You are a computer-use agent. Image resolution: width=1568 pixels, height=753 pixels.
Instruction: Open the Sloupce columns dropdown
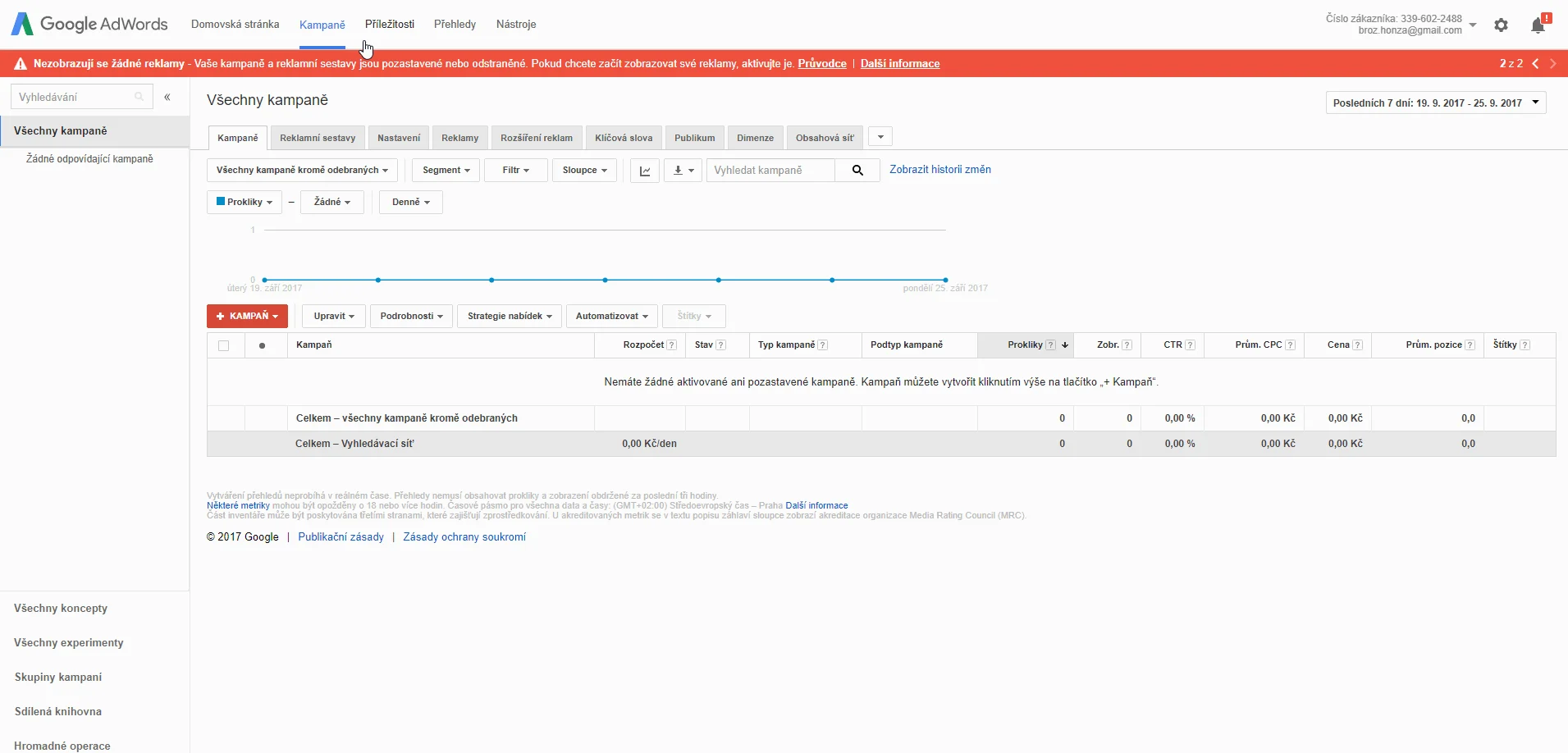click(585, 171)
